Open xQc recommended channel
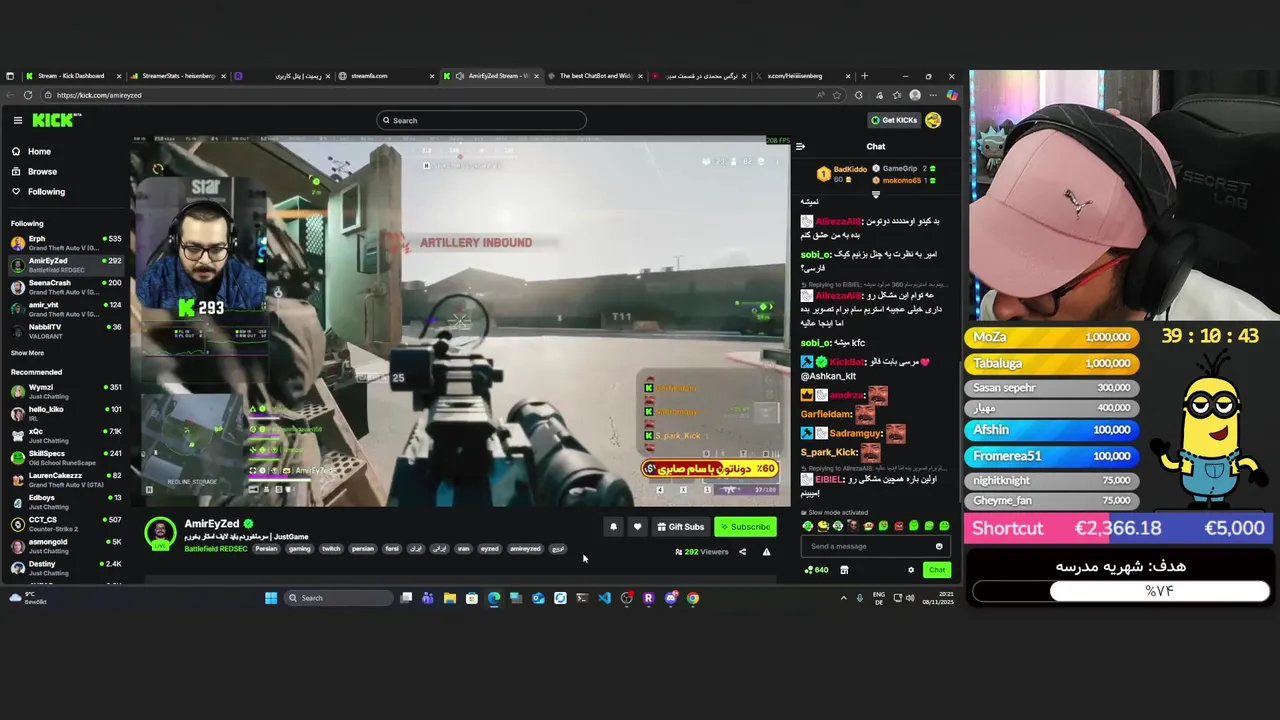Image resolution: width=1280 pixels, height=720 pixels. pos(65,435)
